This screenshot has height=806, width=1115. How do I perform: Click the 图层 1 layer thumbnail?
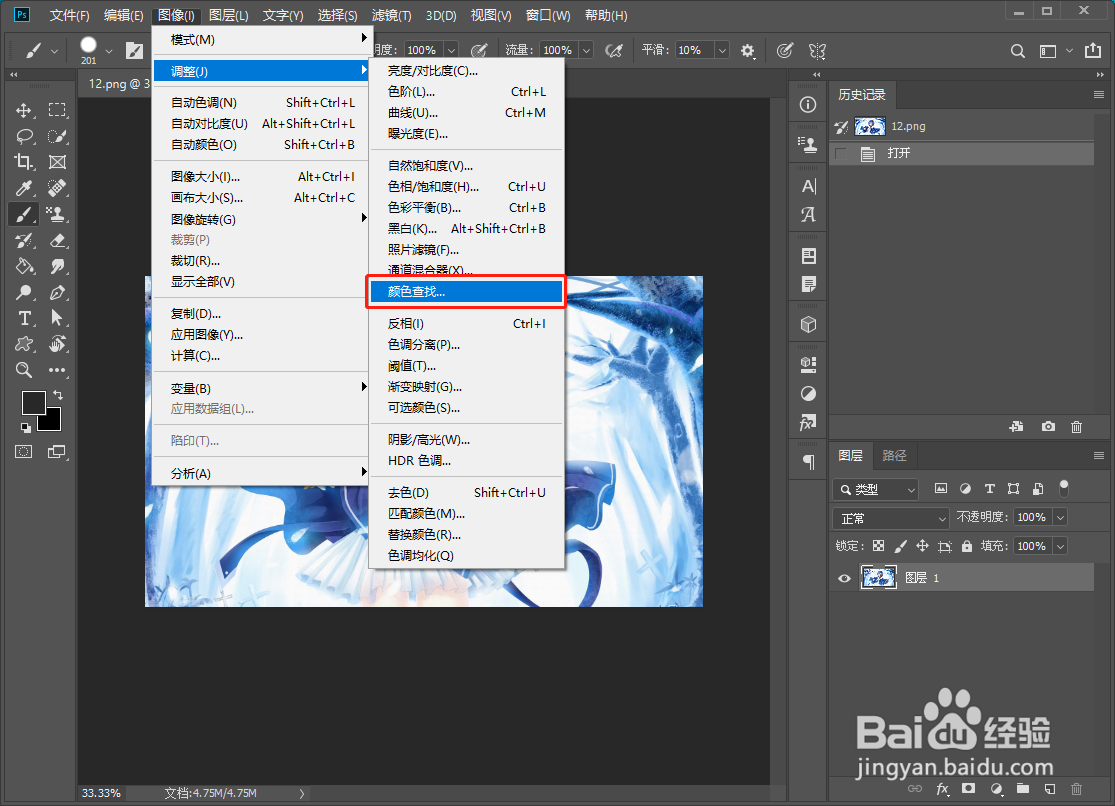coord(878,578)
